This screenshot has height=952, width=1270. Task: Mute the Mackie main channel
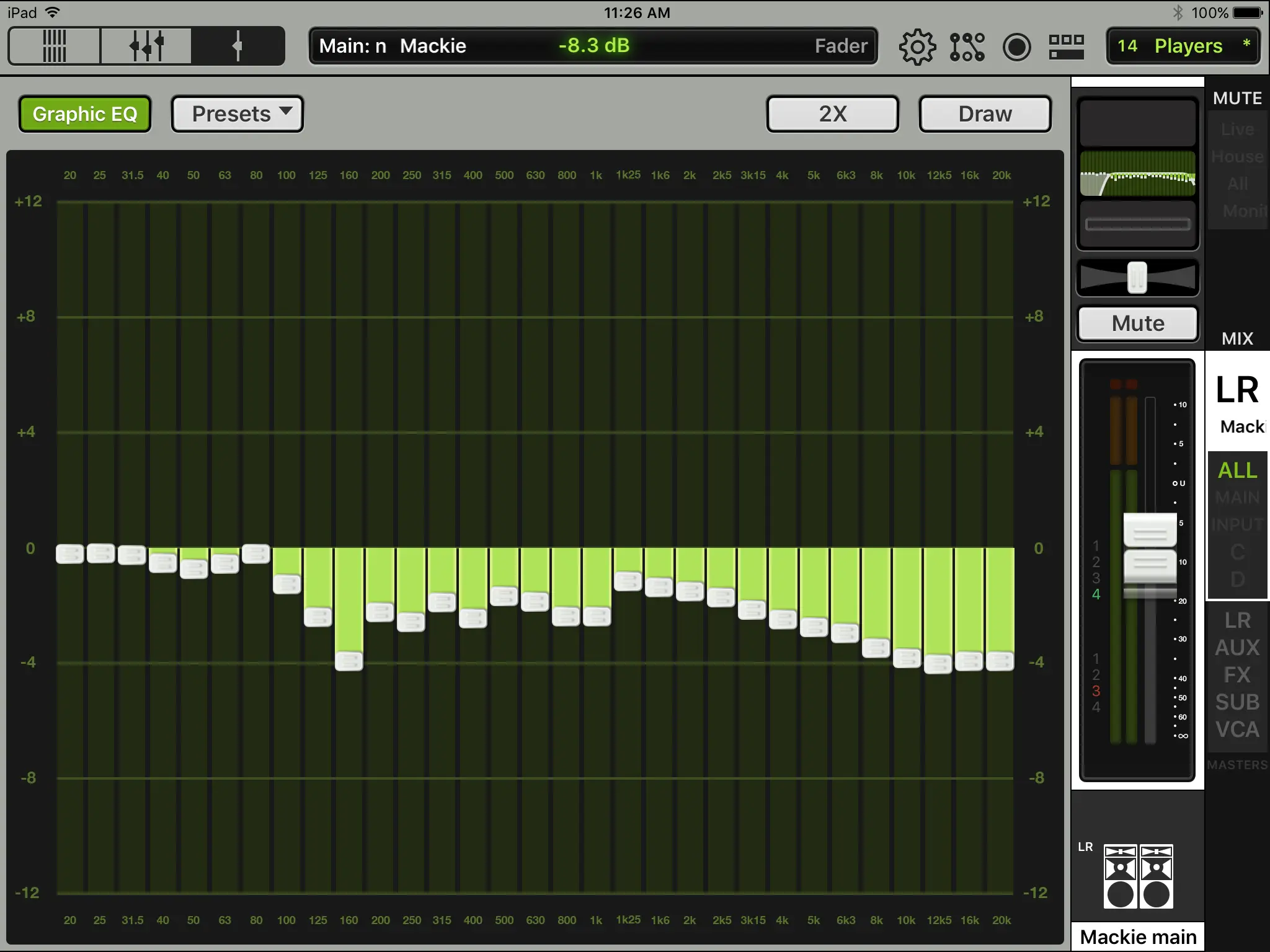pos(1137,324)
